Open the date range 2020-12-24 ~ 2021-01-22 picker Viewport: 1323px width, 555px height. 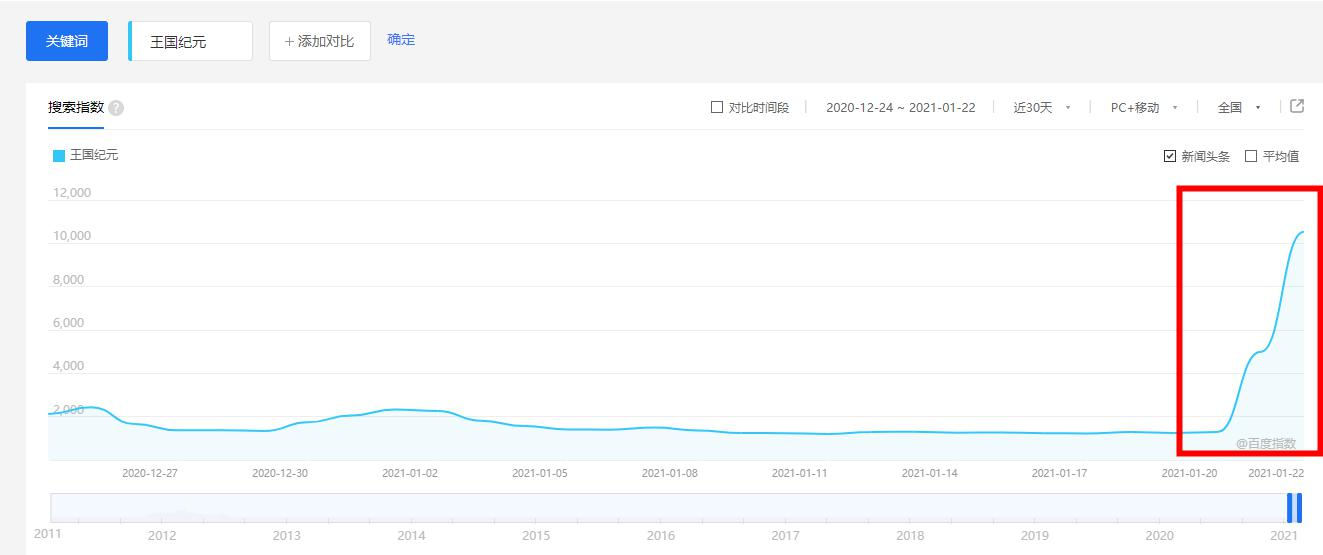[x=900, y=107]
